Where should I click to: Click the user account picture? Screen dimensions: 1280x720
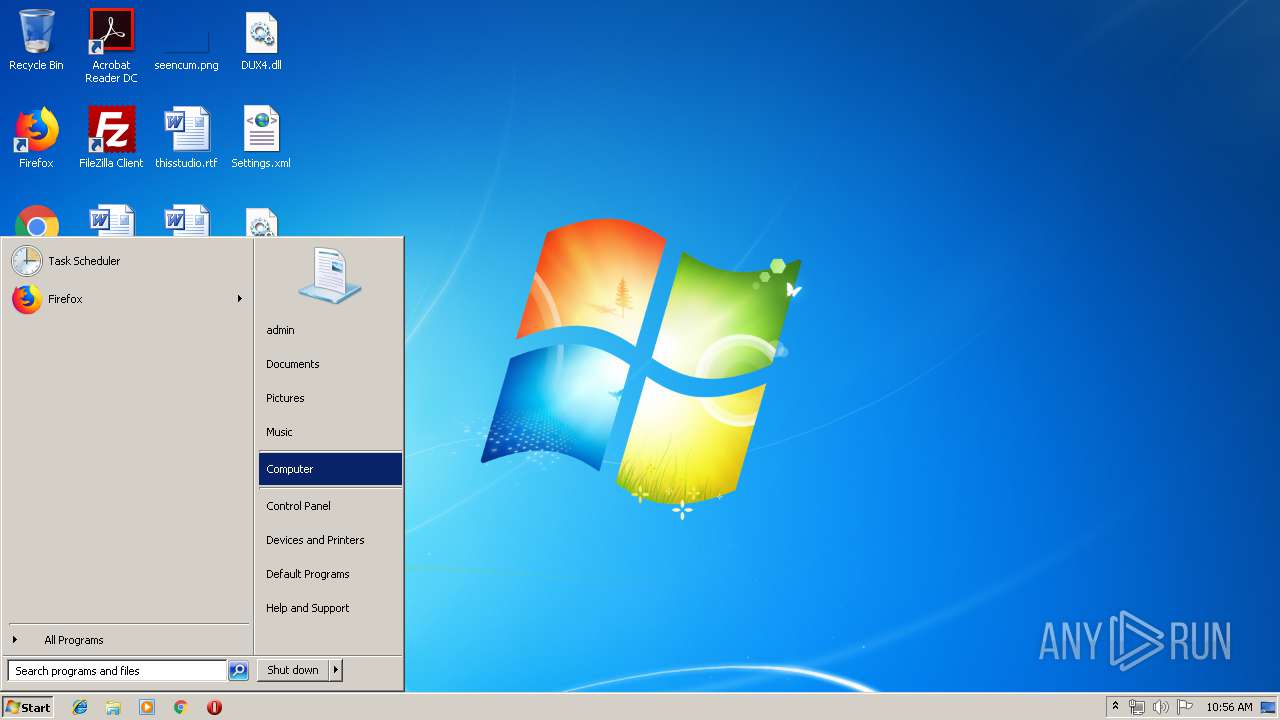pos(329,275)
